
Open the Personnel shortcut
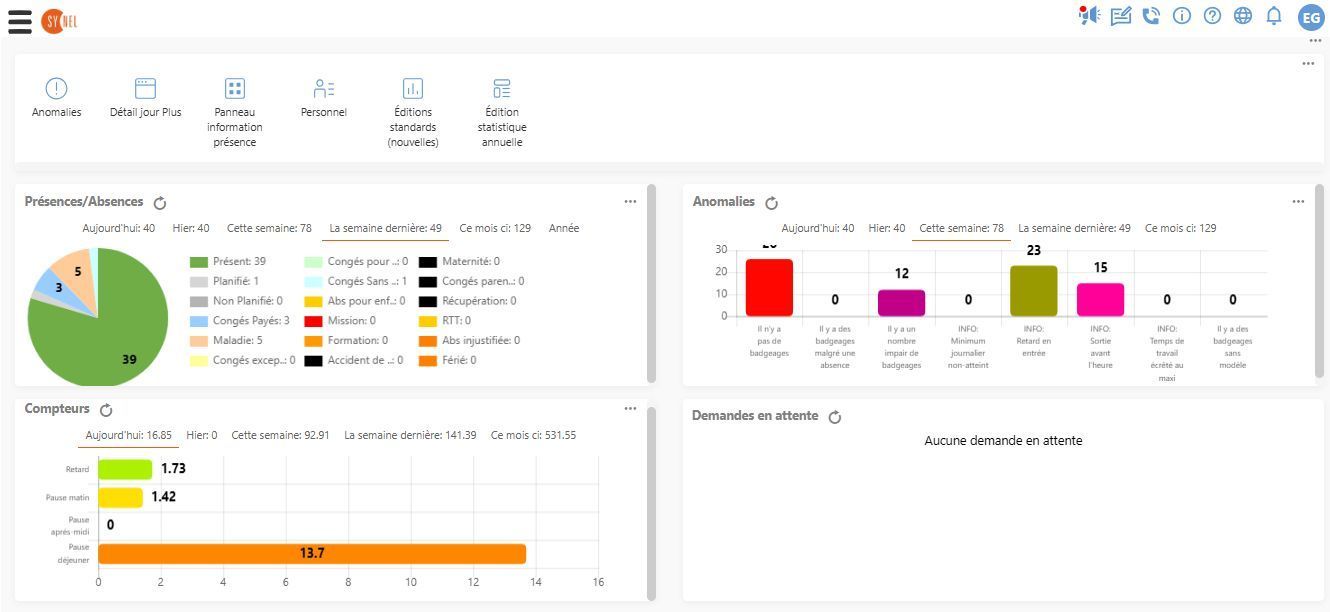323,89
